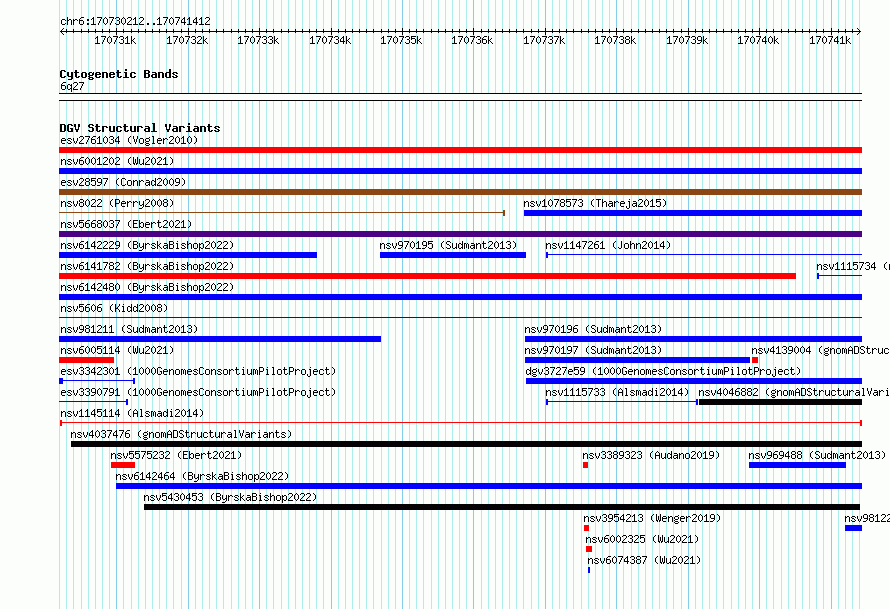Select the blue nsv981211 variant bar
The width and height of the screenshot is (890, 609).
pyautogui.click(x=220, y=339)
